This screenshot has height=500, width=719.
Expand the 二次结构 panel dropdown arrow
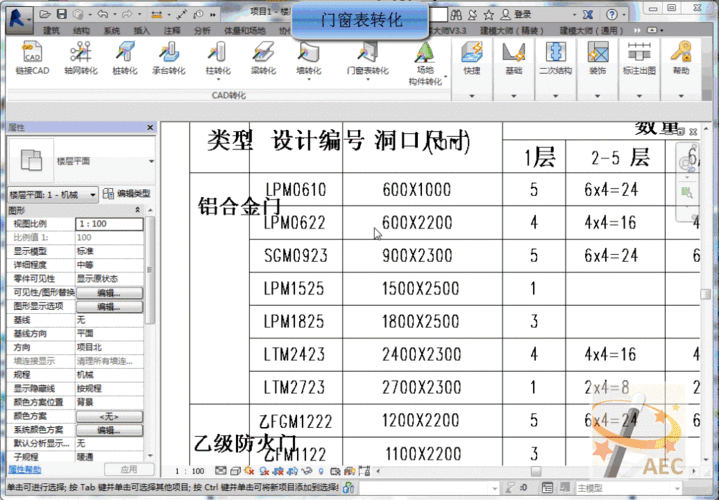(555, 96)
